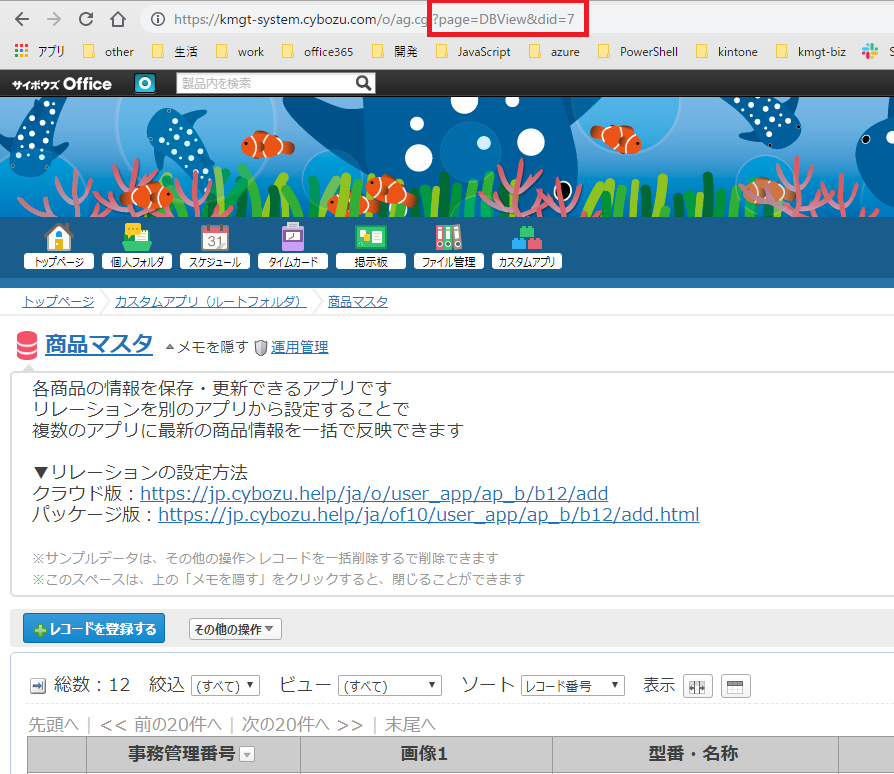Collapse the memo with メモを隠す
The width and height of the screenshot is (894, 774).
pos(207,347)
